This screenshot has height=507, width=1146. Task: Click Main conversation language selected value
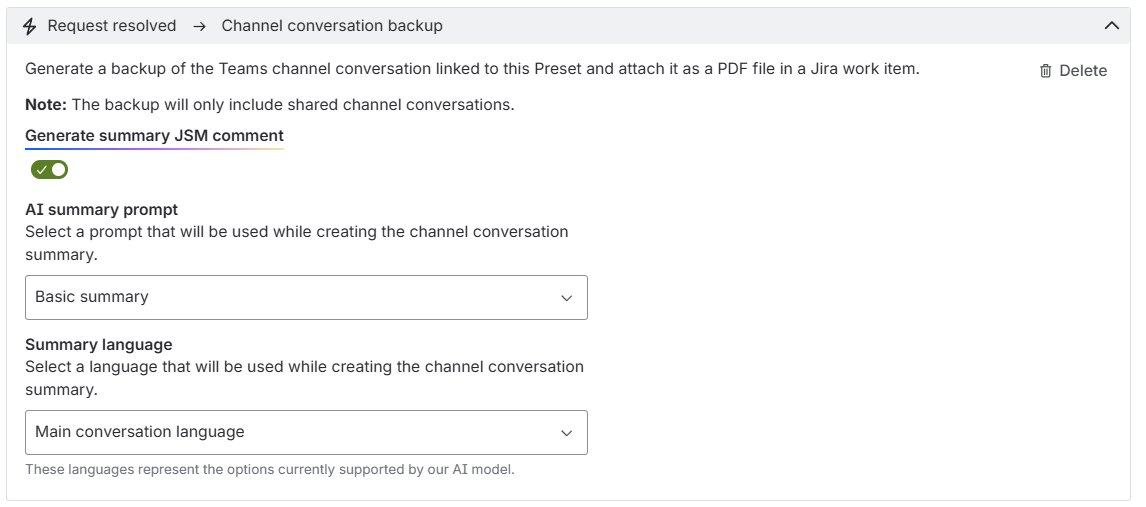140,432
